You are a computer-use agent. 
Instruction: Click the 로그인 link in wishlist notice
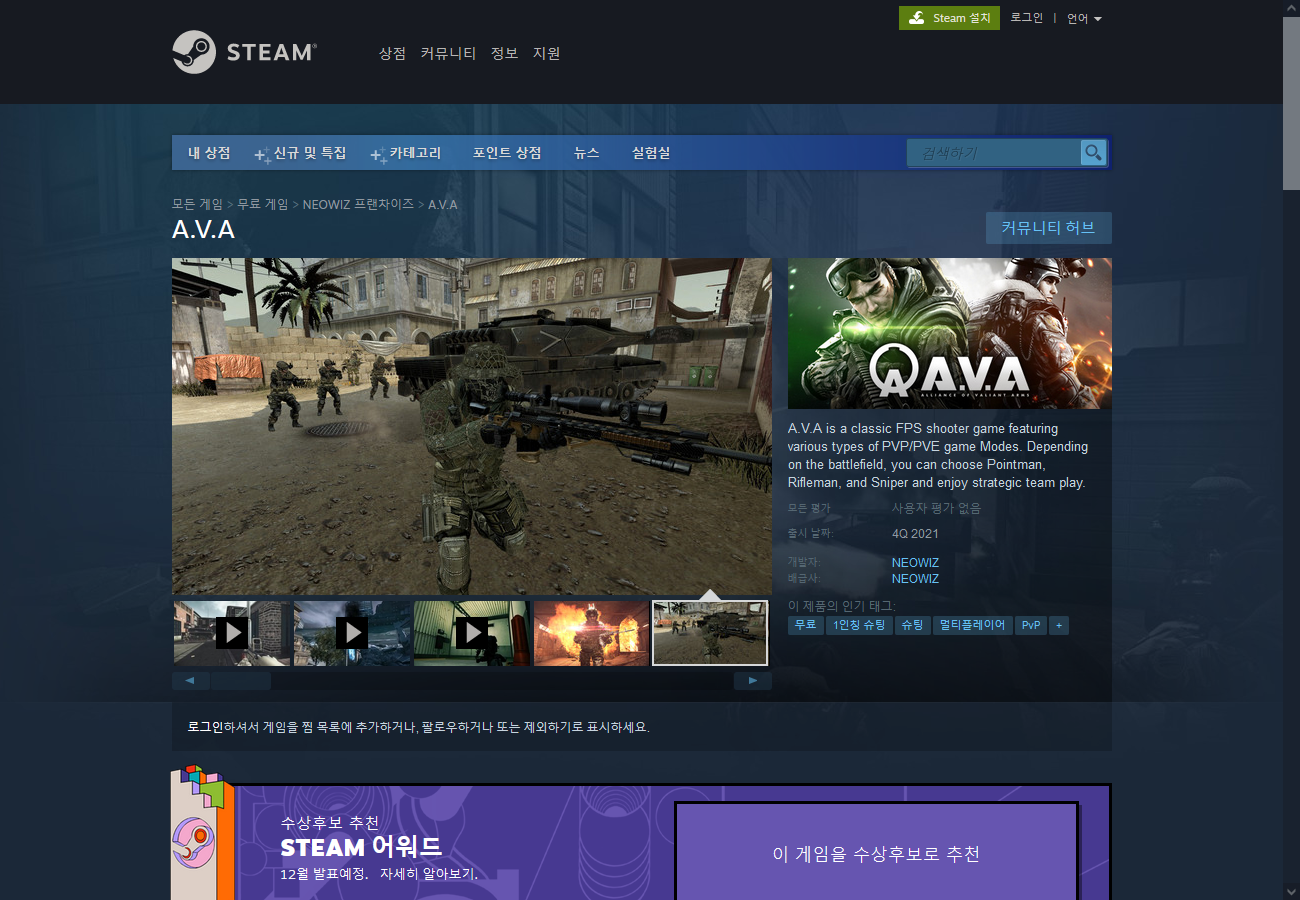point(205,727)
